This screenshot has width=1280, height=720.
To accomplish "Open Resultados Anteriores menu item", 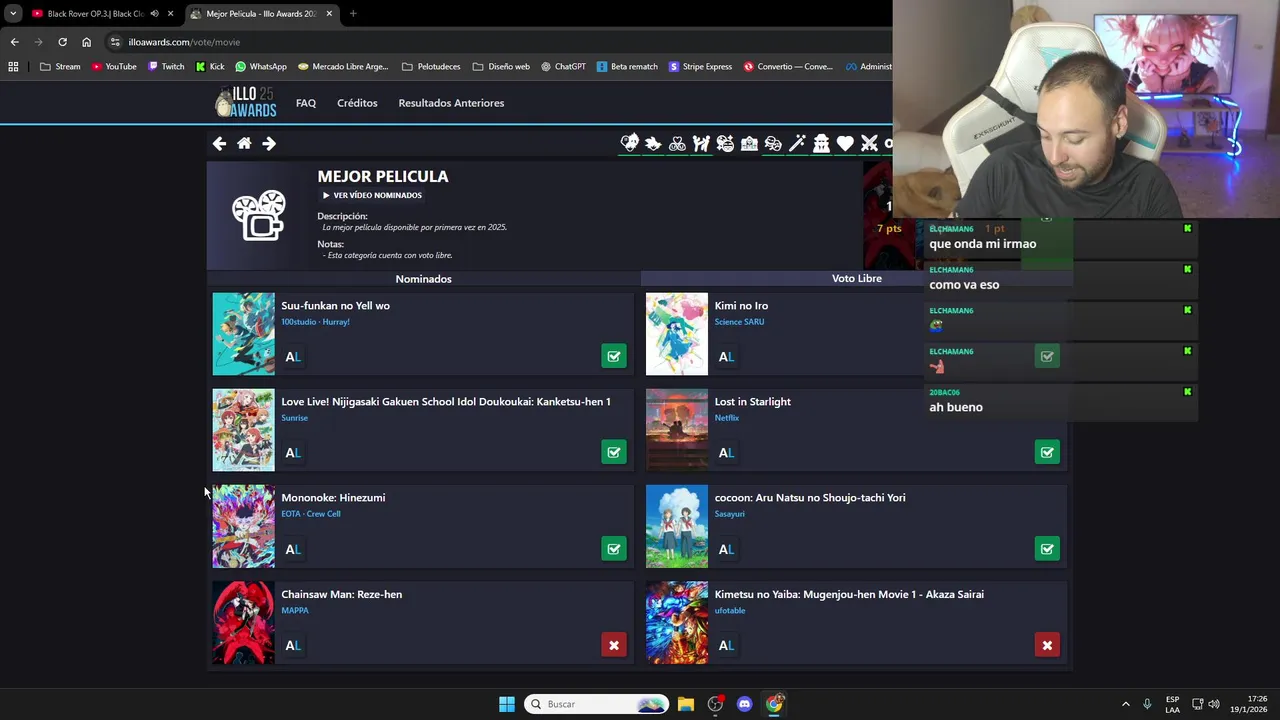I will (x=451, y=103).
